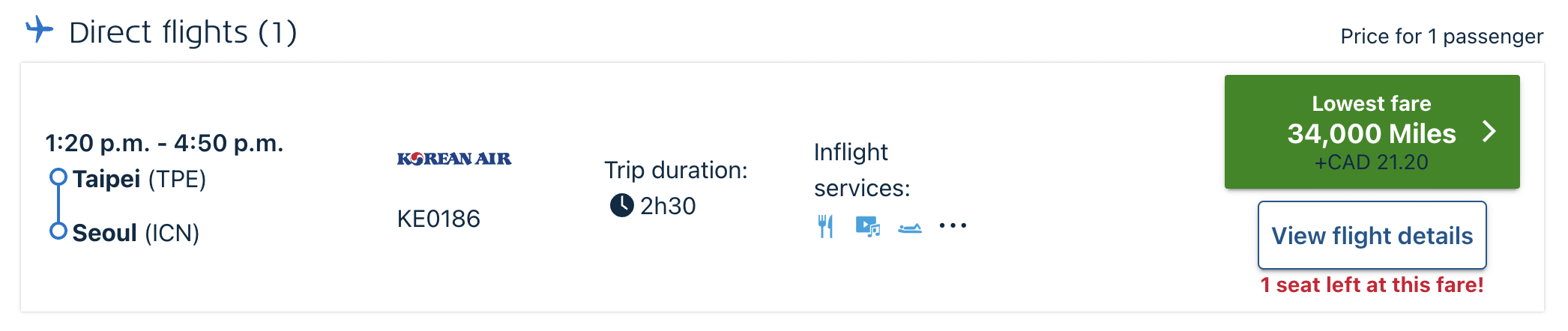Click the Seoul destination circle marker
Screen dimensions: 1568x331
58,231
